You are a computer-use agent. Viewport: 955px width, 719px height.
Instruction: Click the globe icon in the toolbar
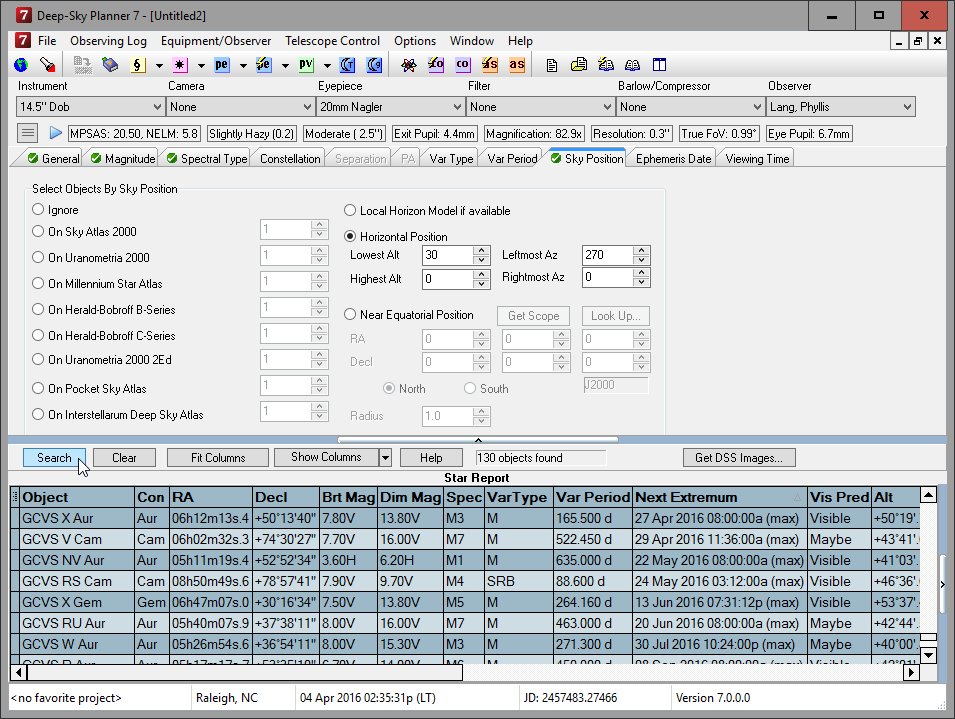coord(21,65)
